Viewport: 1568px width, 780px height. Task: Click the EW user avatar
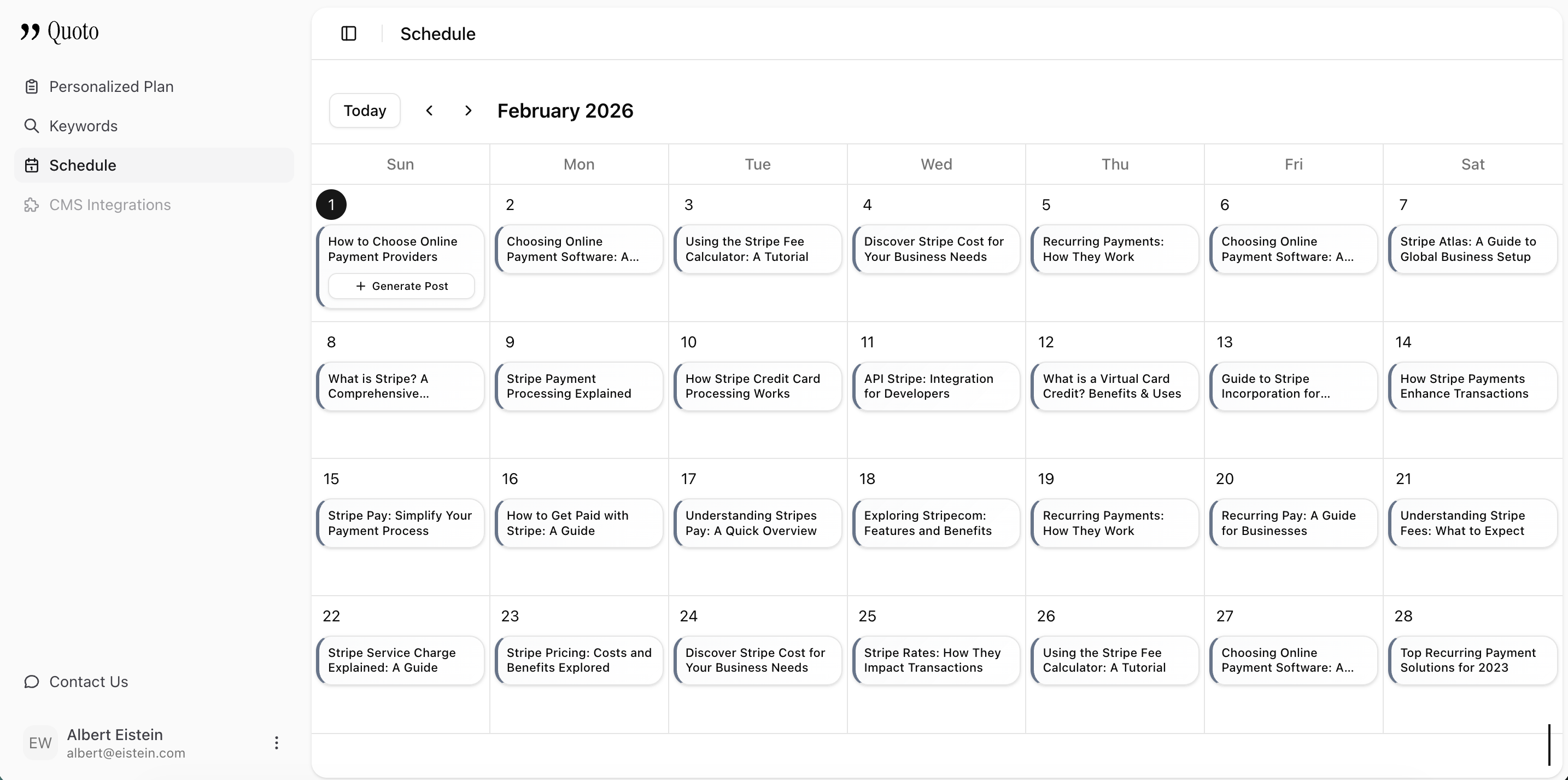click(40, 742)
